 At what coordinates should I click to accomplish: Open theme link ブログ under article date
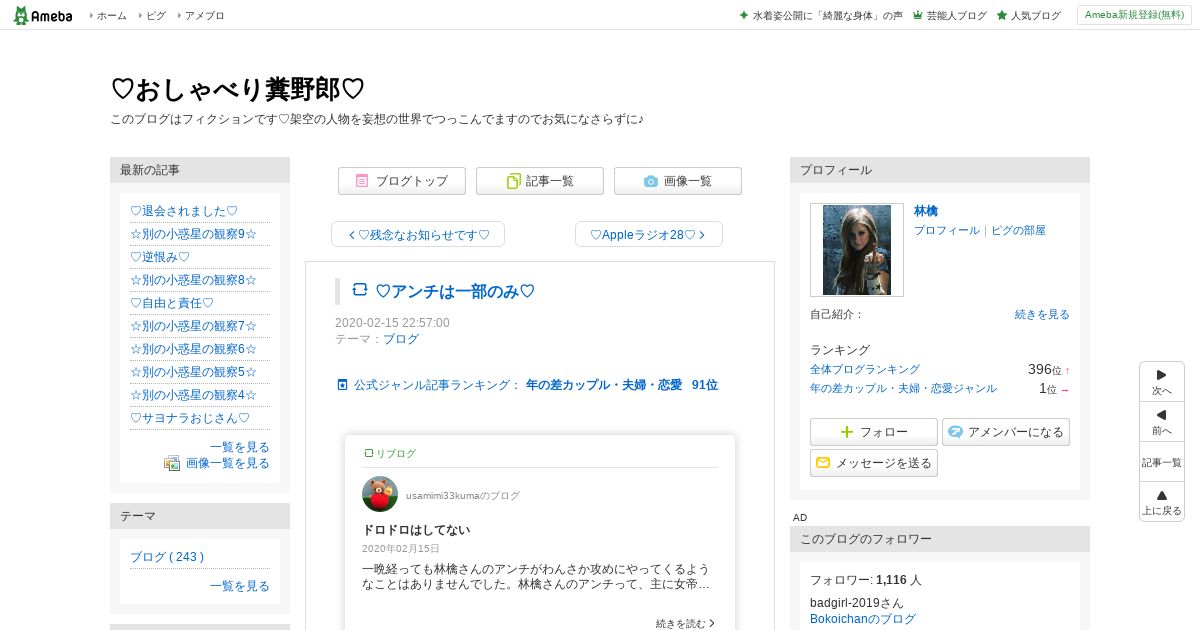(x=401, y=339)
